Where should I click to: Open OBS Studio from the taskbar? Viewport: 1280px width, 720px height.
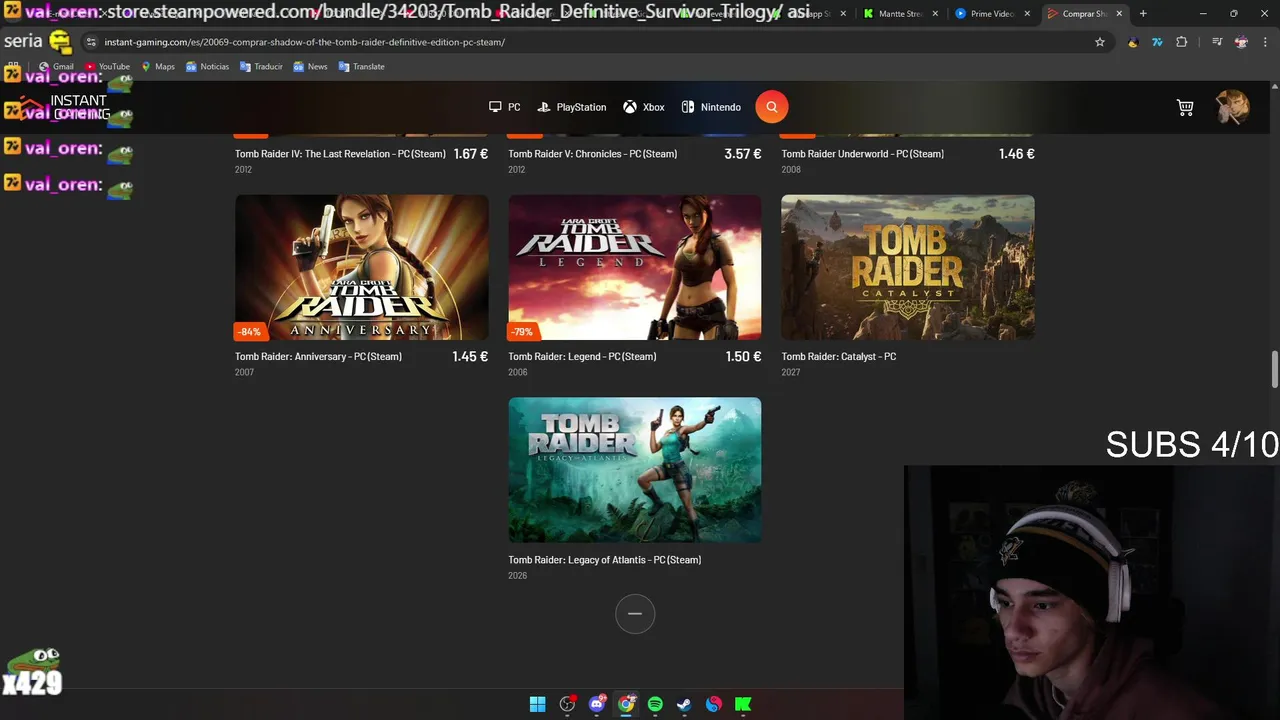[x=568, y=704]
